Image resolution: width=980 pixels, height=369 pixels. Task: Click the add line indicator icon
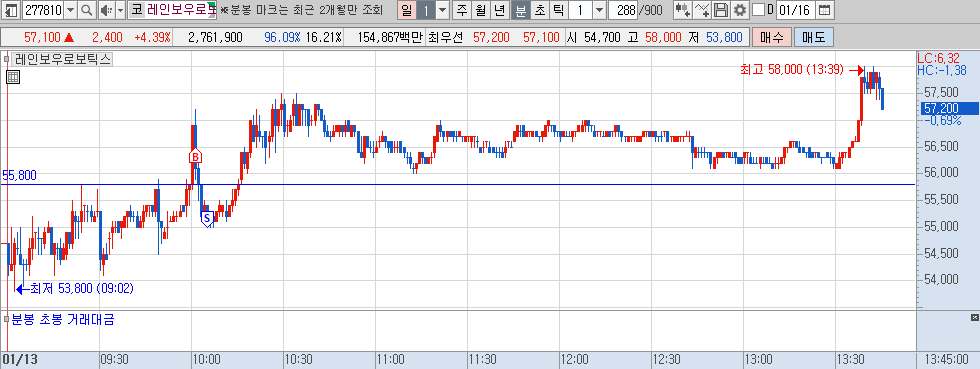click(702, 10)
